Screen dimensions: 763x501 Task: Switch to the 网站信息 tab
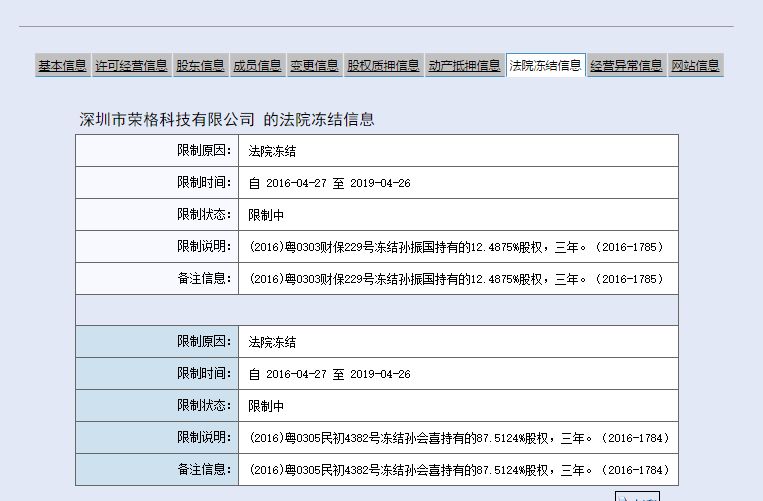pyautogui.click(x=695, y=66)
